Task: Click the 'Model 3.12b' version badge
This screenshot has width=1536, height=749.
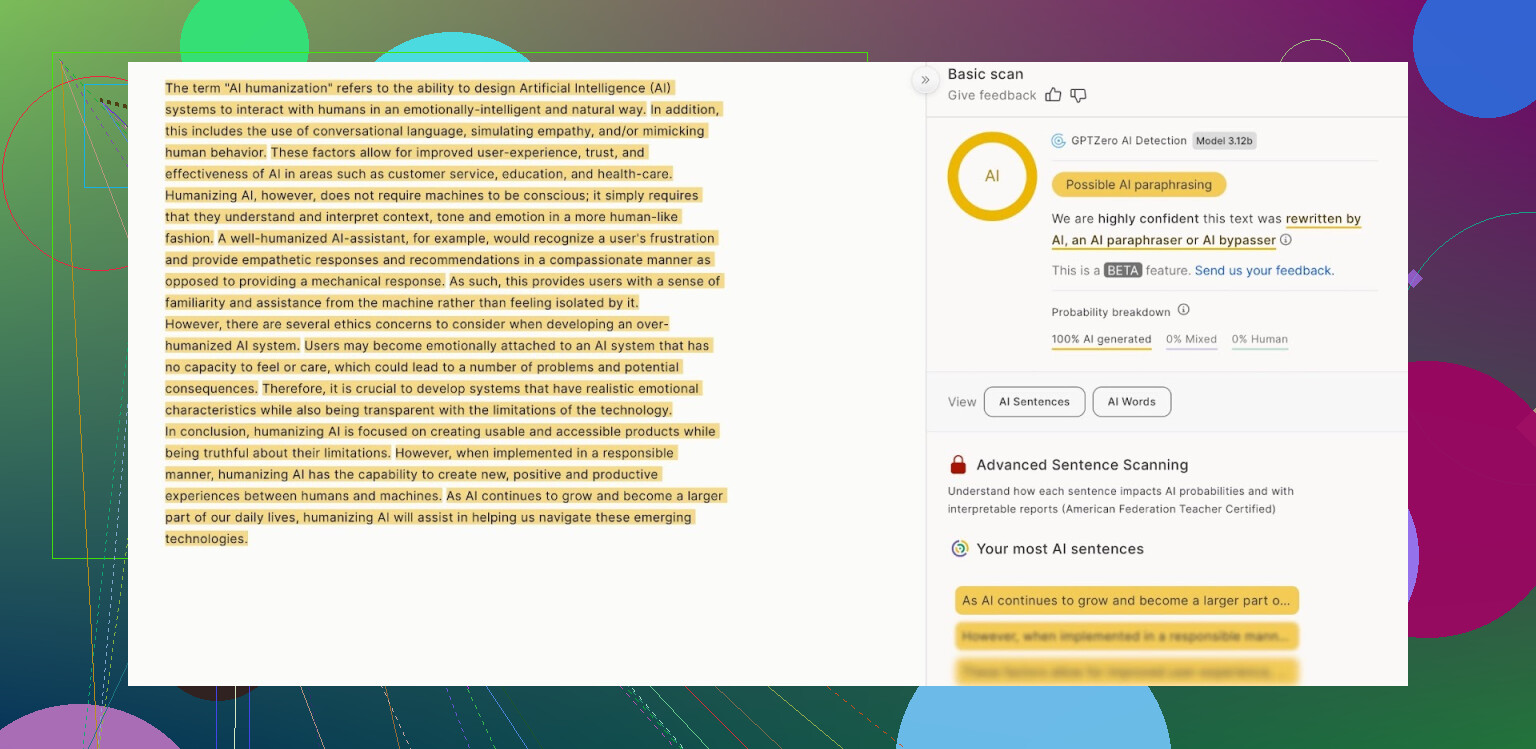Action: pos(1224,141)
